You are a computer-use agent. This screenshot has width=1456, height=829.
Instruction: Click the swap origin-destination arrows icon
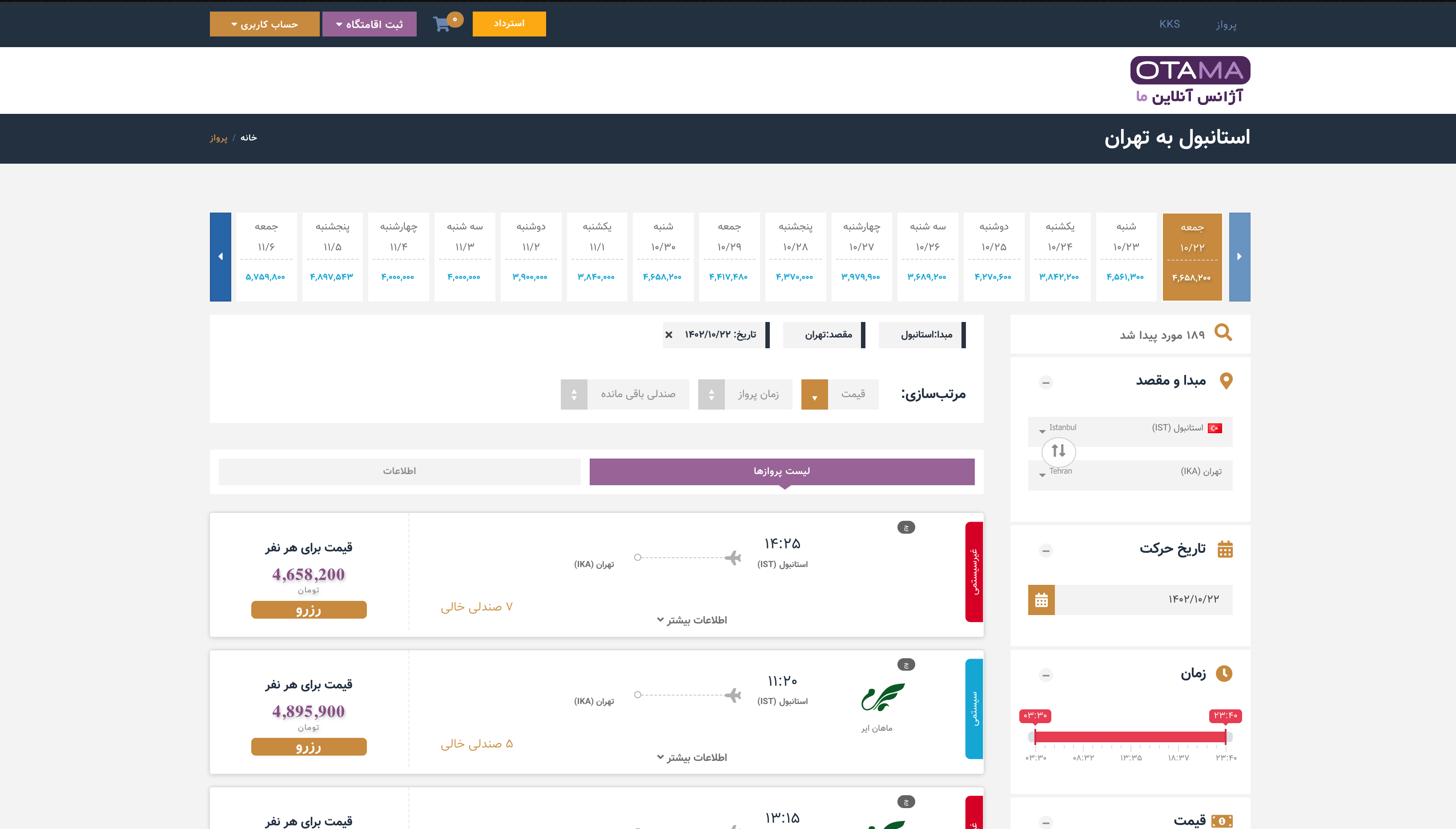pyautogui.click(x=1058, y=451)
